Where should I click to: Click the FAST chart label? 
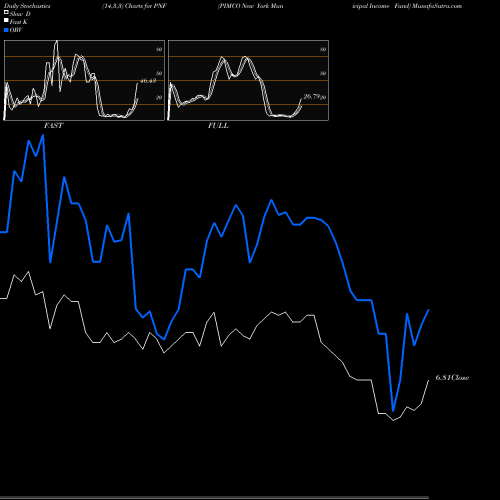[x=54, y=126]
